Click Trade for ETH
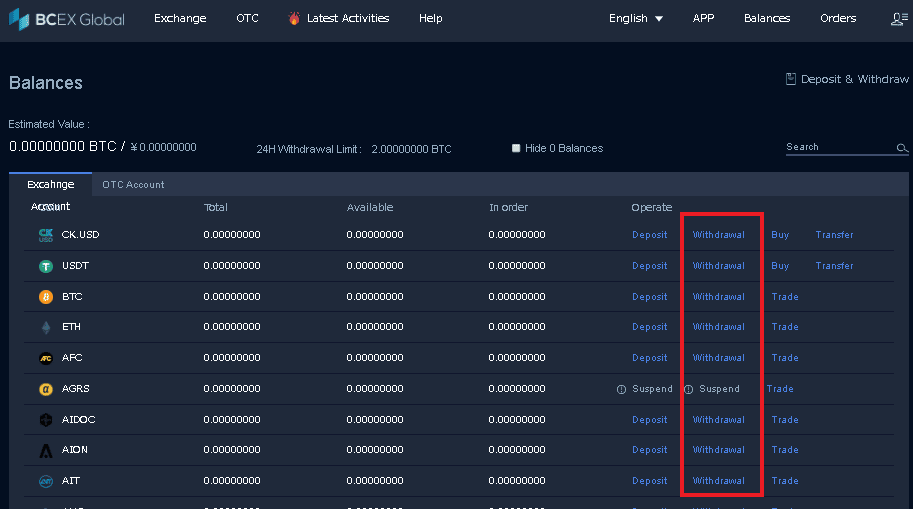This screenshot has width=913, height=509. click(785, 327)
